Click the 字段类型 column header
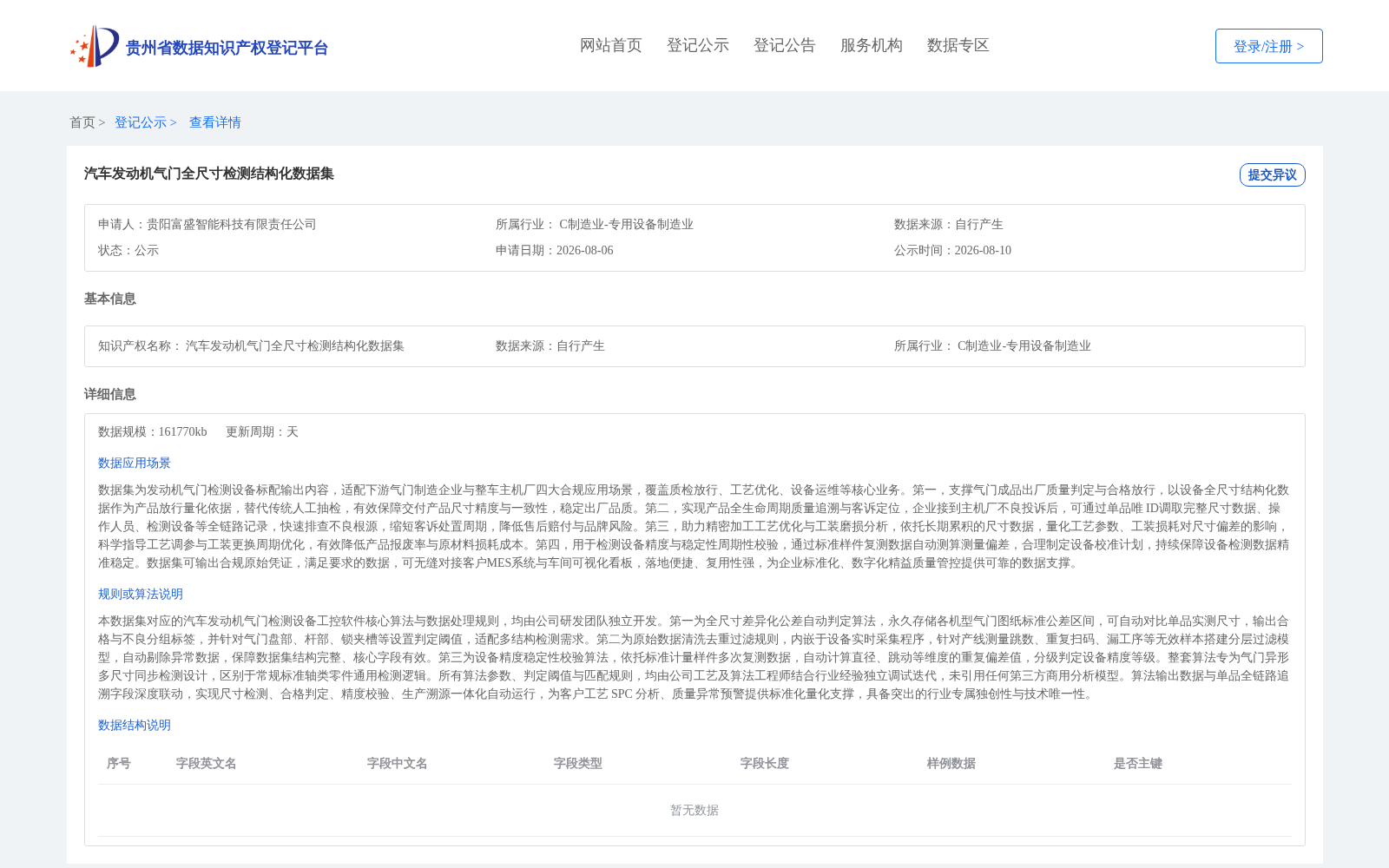1389x868 pixels. coord(578,763)
